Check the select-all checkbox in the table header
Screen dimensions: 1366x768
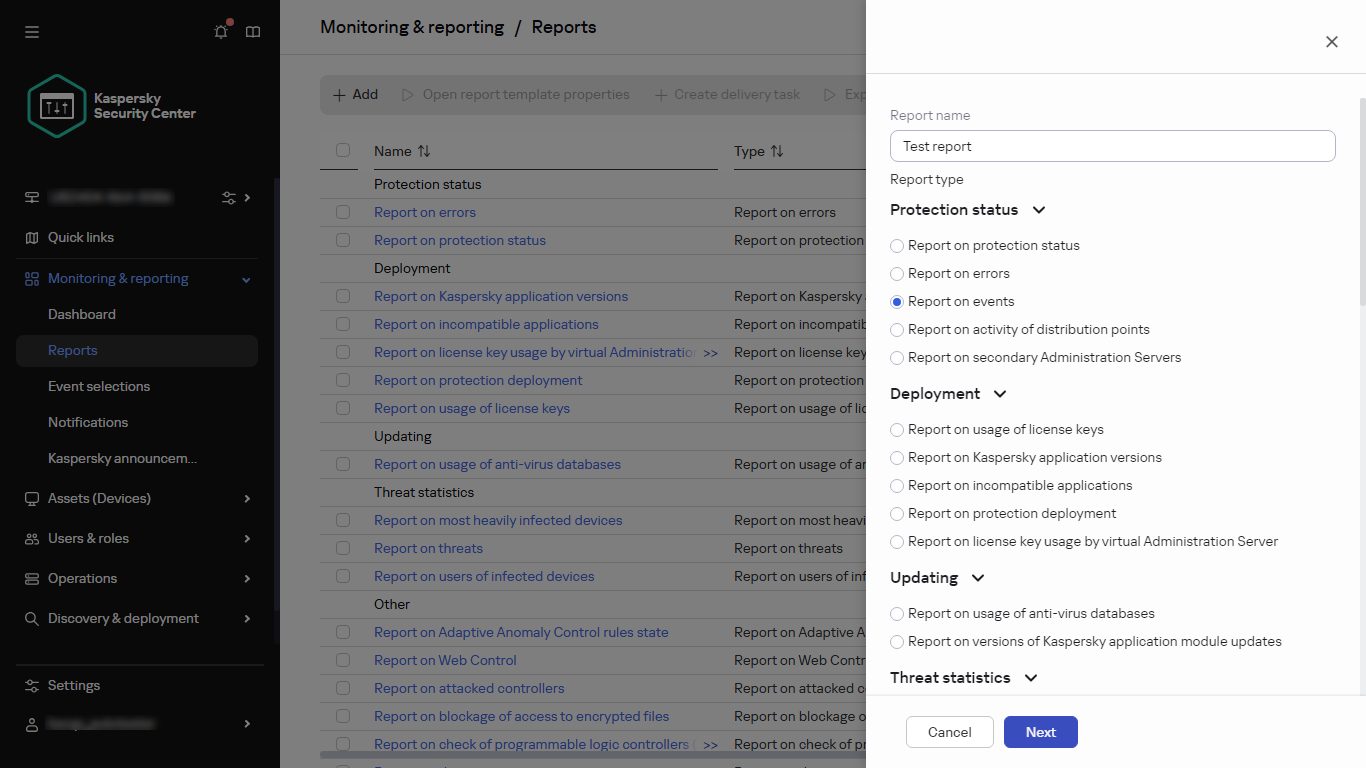tap(343, 150)
